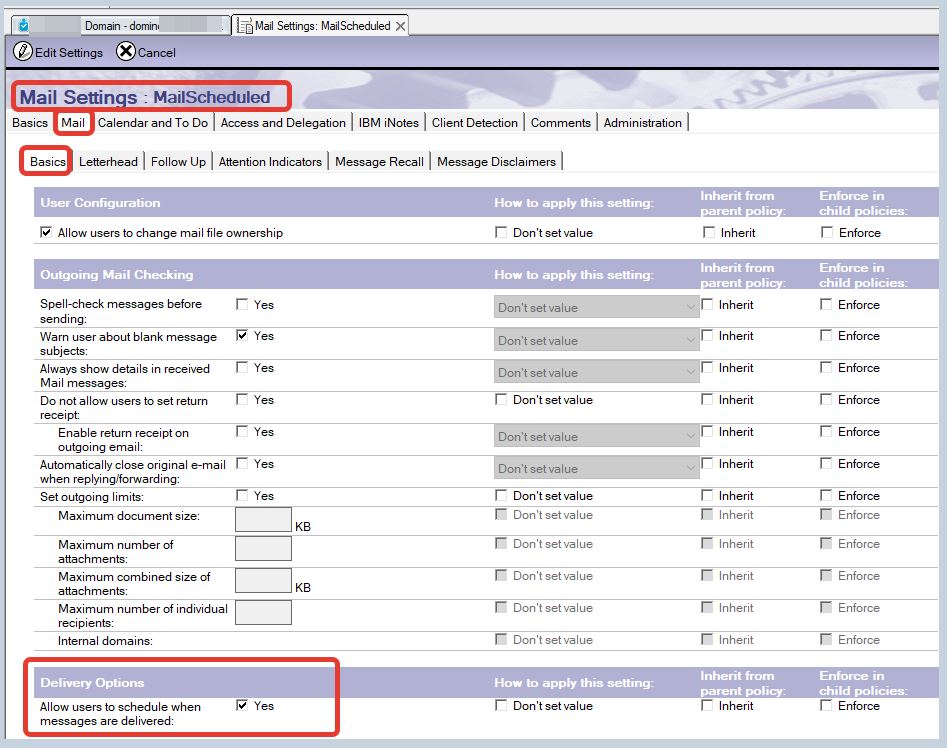This screenshot has width=947, height=748.
Task: Expand dropdown for blank message subjects setting
Action: (596, 341)
